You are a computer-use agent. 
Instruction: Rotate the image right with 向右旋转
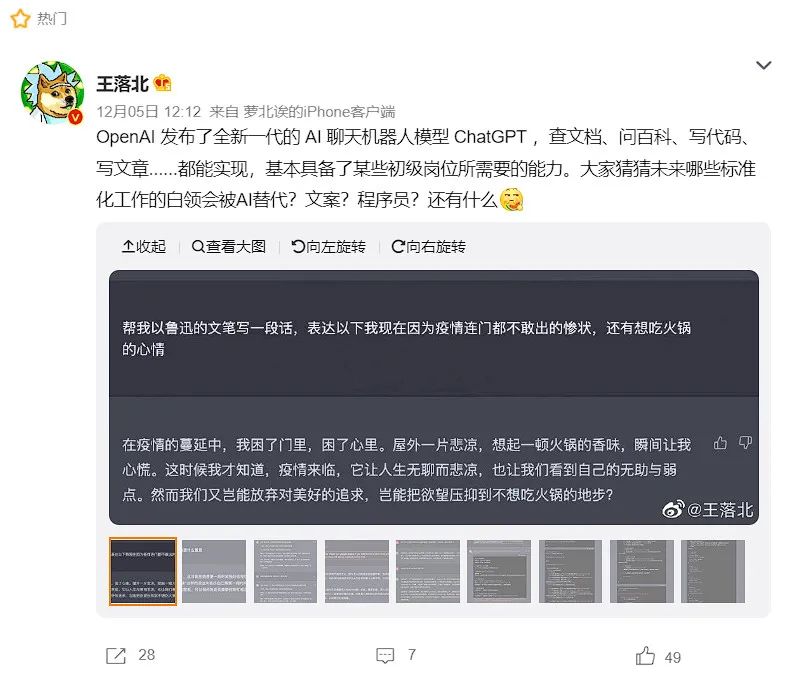click(x=429, y=247)
